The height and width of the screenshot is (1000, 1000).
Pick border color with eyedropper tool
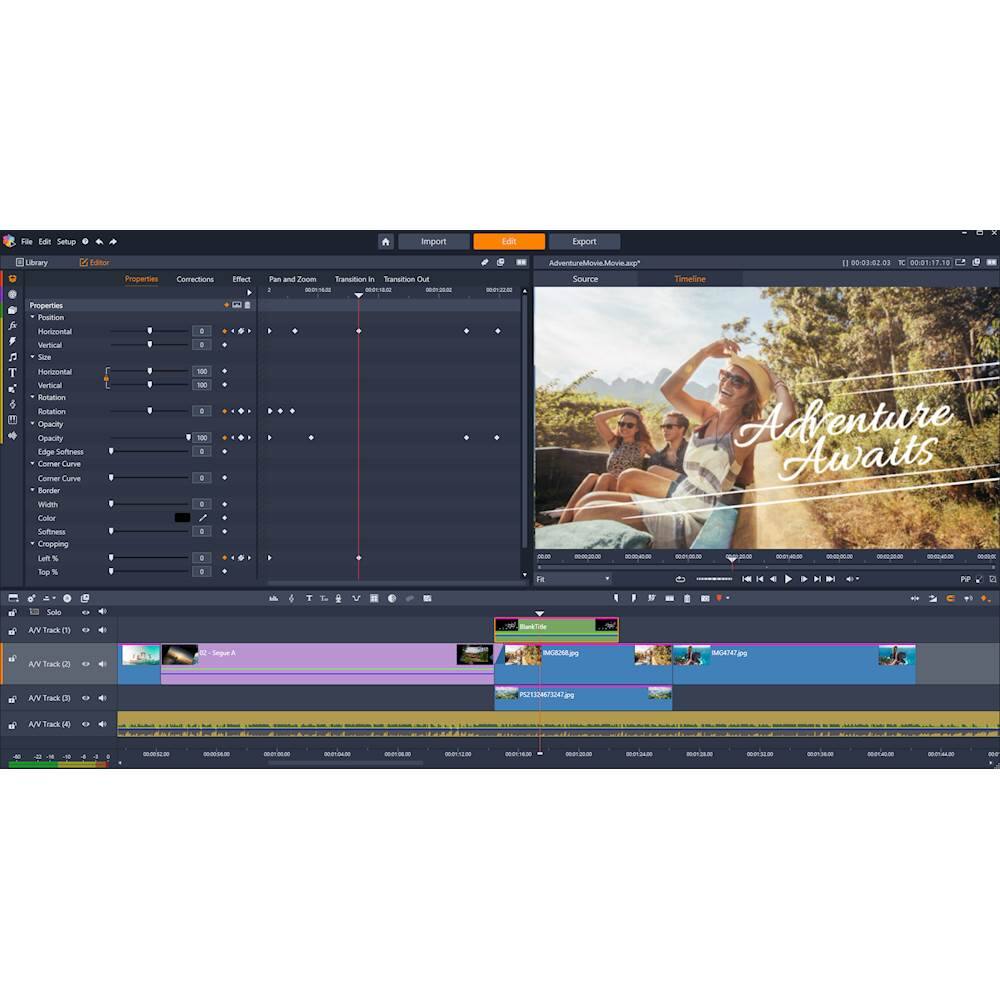pos(203,518)
